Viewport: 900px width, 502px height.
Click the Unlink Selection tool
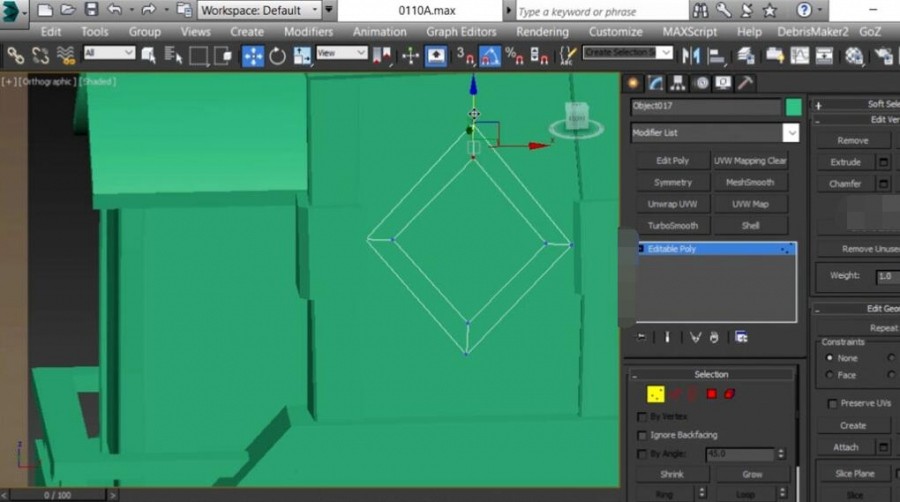click(41, 56)
